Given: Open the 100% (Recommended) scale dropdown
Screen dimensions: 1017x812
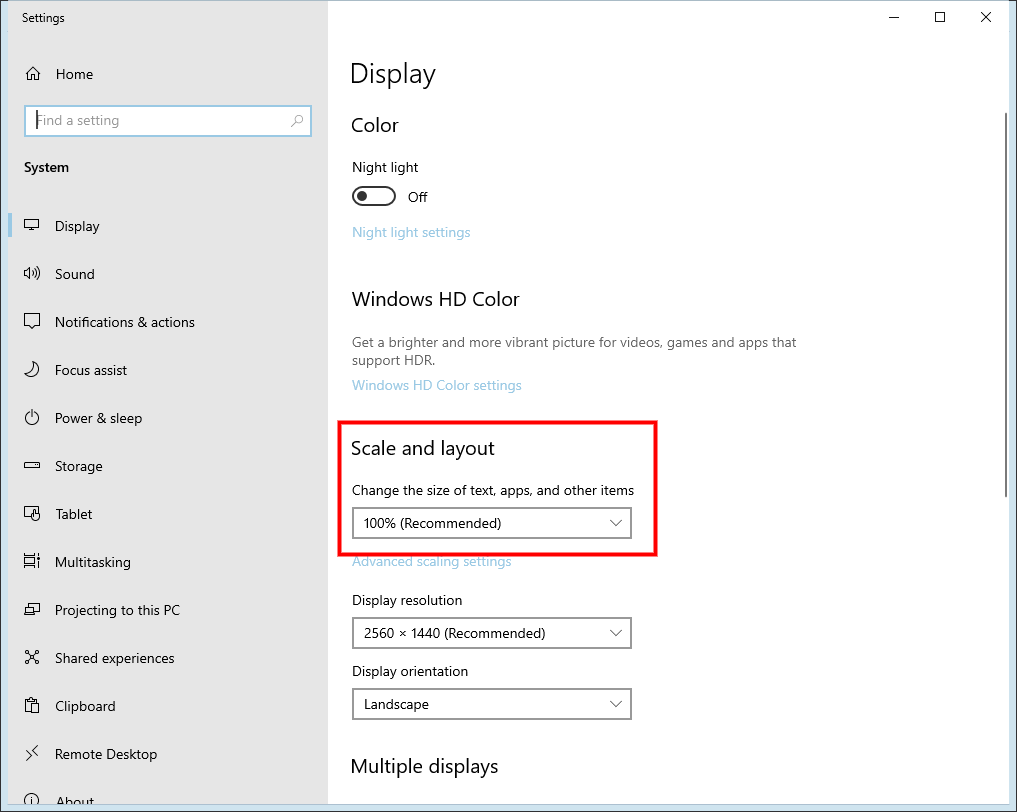Looking at the screenshot, I should click(x=492, y=523).
